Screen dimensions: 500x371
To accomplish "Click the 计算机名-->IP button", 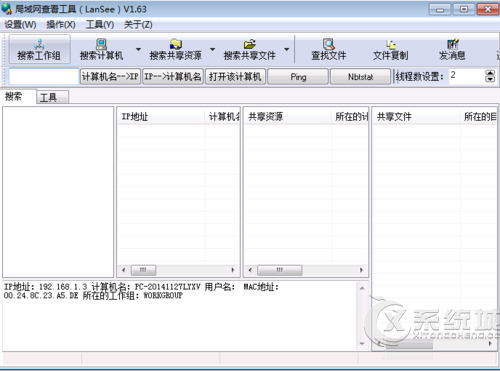I will tap(110, 77).
